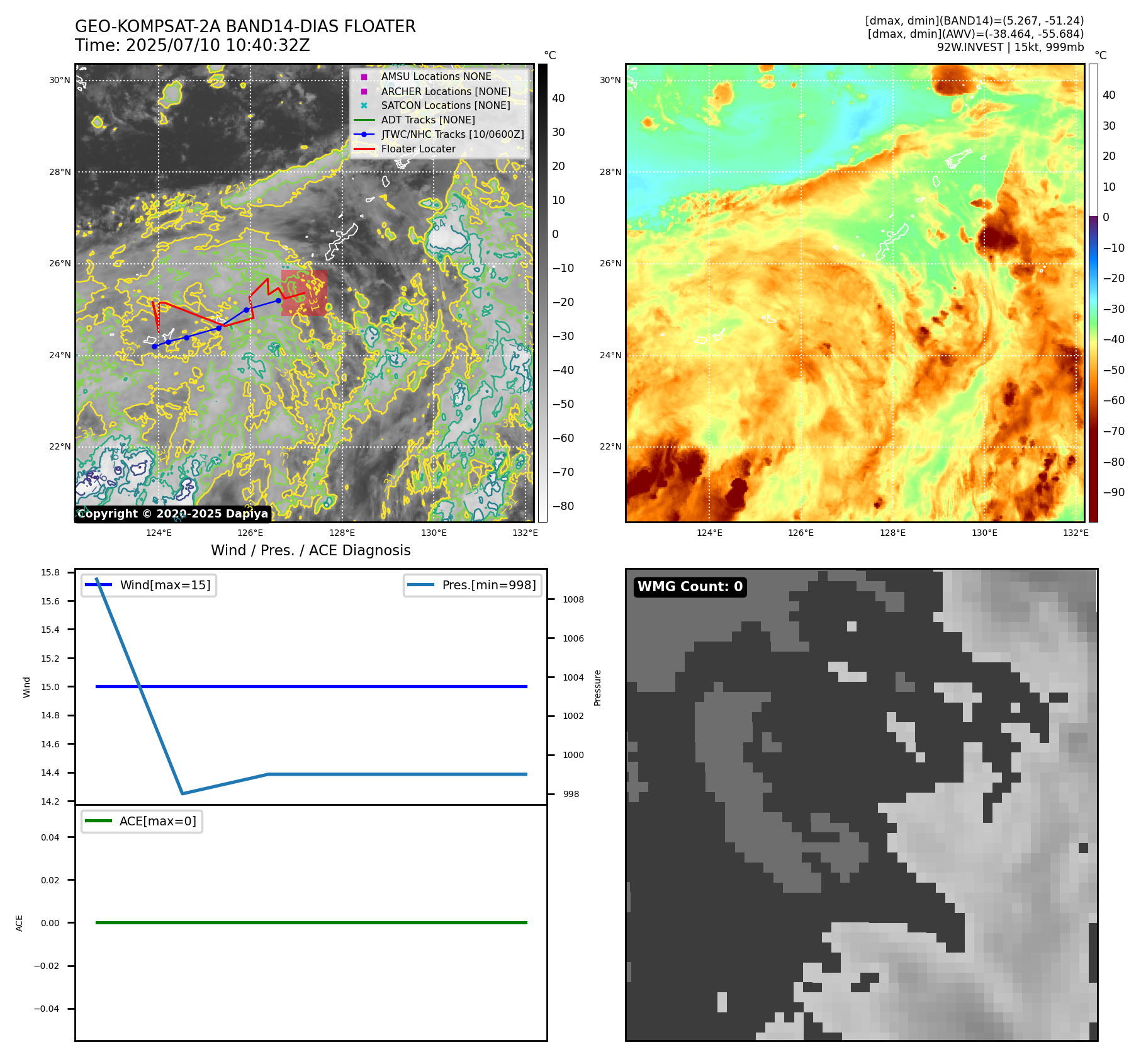1141x1064 pixels.
Task: Click the blue JTWC/NHC Tracks line sample in legend
Action: [x=364, y=134]
